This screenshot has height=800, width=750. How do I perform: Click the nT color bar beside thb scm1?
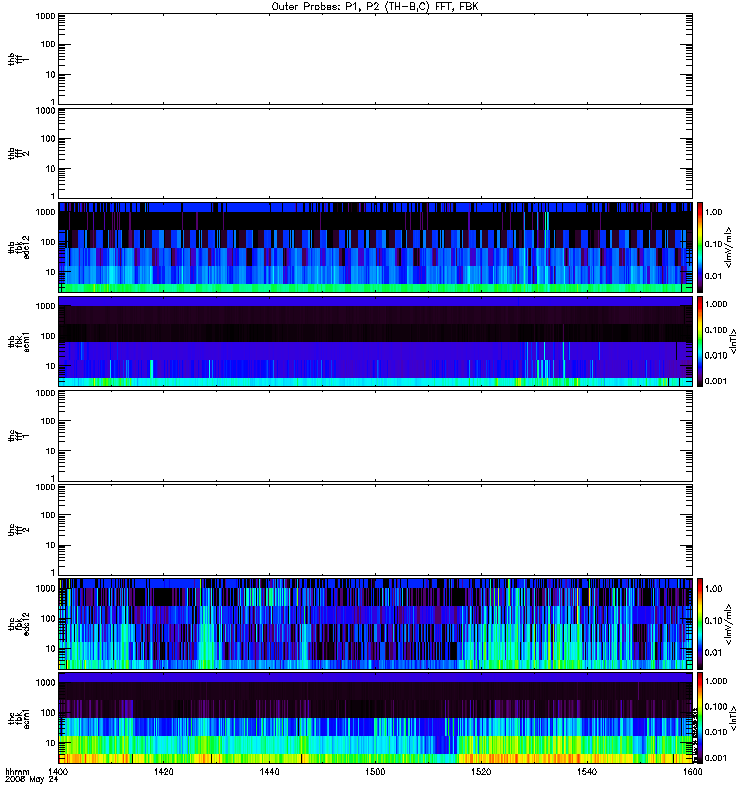700,341
